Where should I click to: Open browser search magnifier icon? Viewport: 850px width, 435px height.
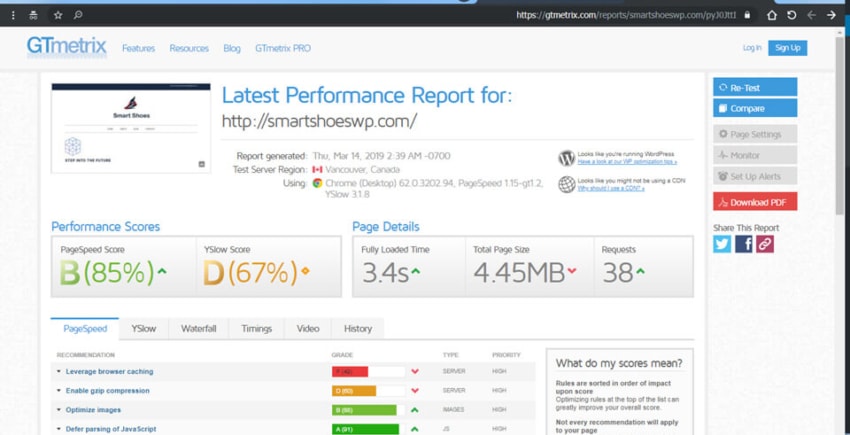pos(78,15)
